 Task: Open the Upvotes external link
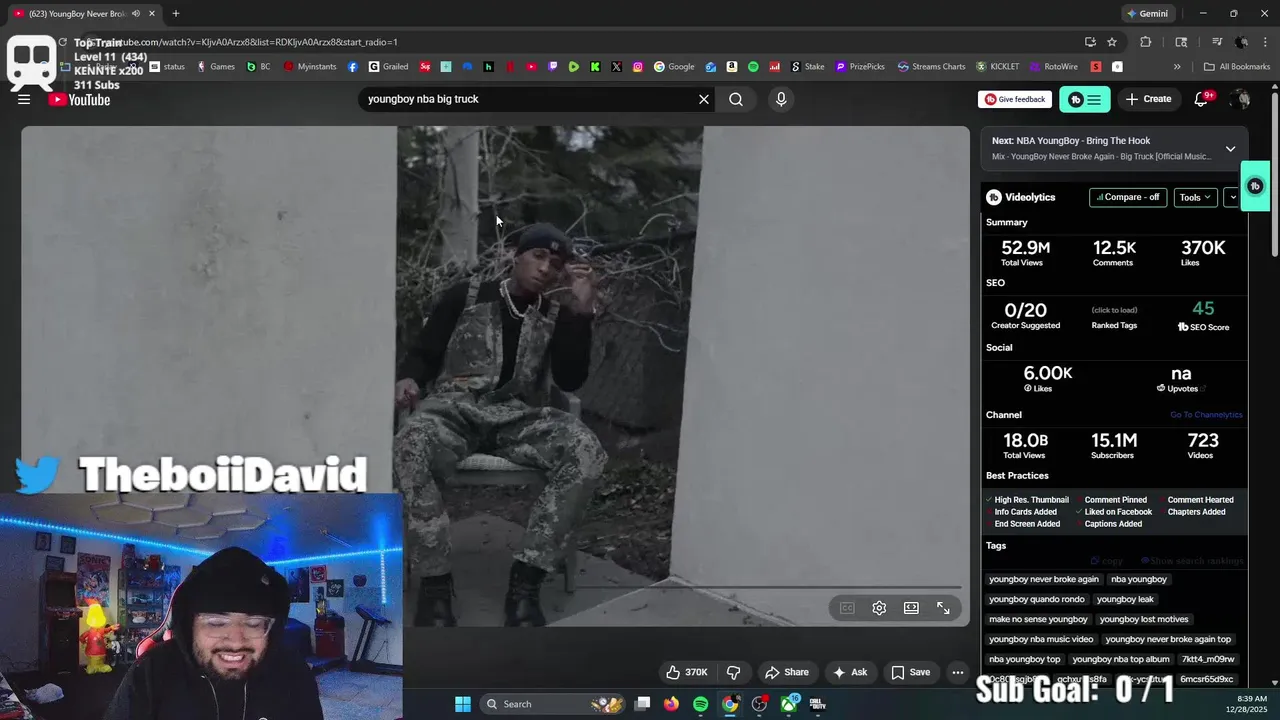1203,388
